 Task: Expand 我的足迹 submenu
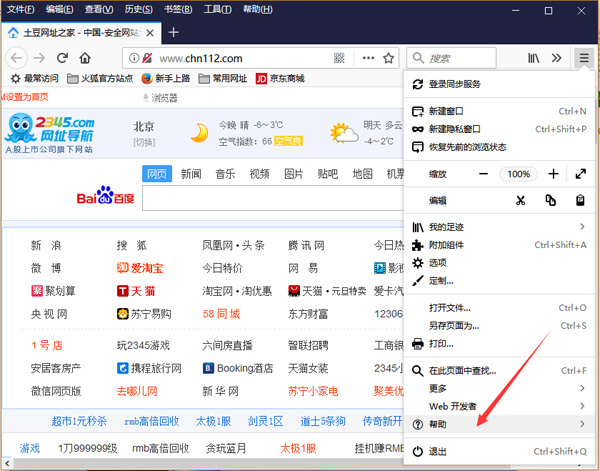(499, 227)
